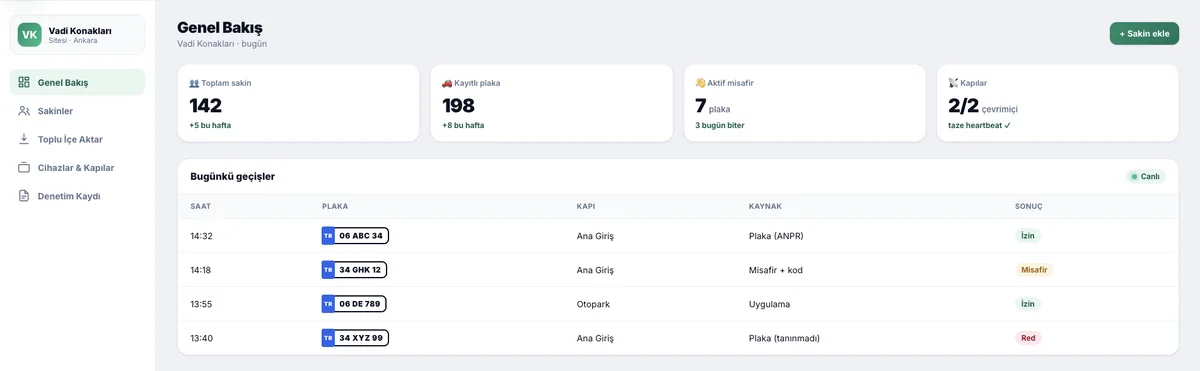Click the VK site logo avatar
The image size is (1200, 371).
tap(30, 35)
